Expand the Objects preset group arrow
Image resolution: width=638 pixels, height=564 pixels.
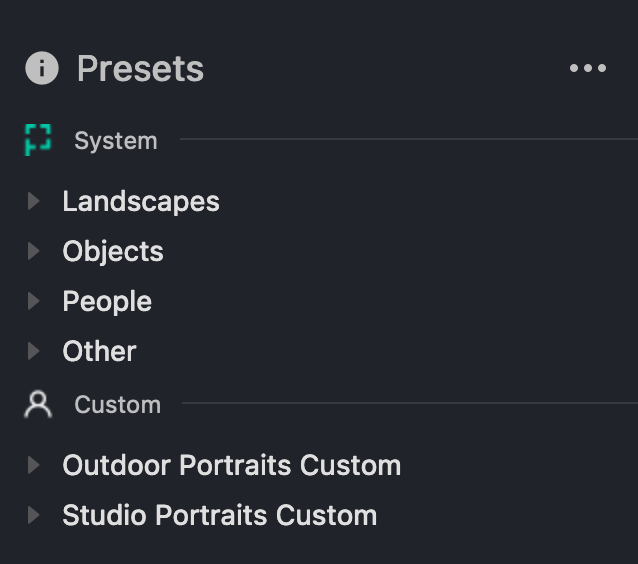(34, 251)
